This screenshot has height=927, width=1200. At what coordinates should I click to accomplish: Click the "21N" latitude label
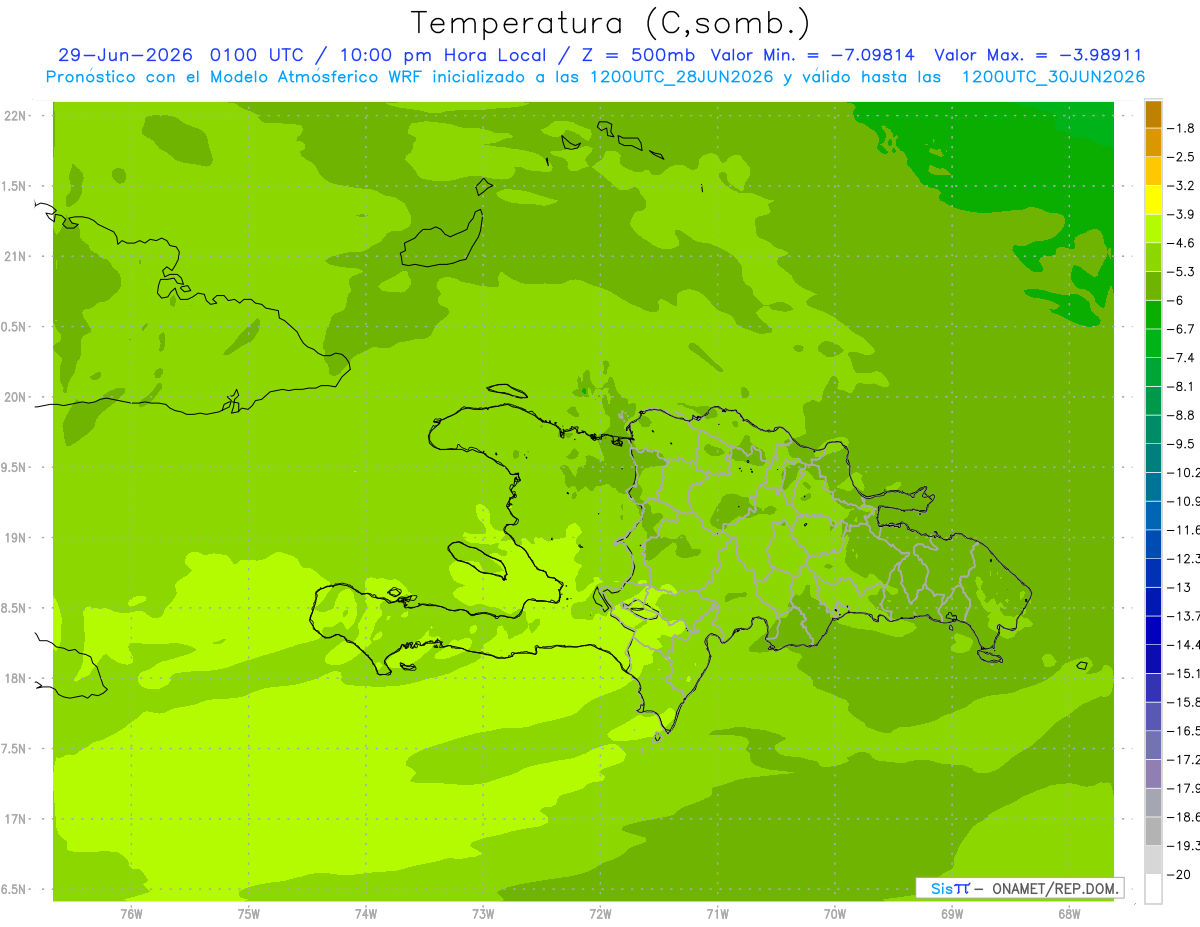point(17,256)
